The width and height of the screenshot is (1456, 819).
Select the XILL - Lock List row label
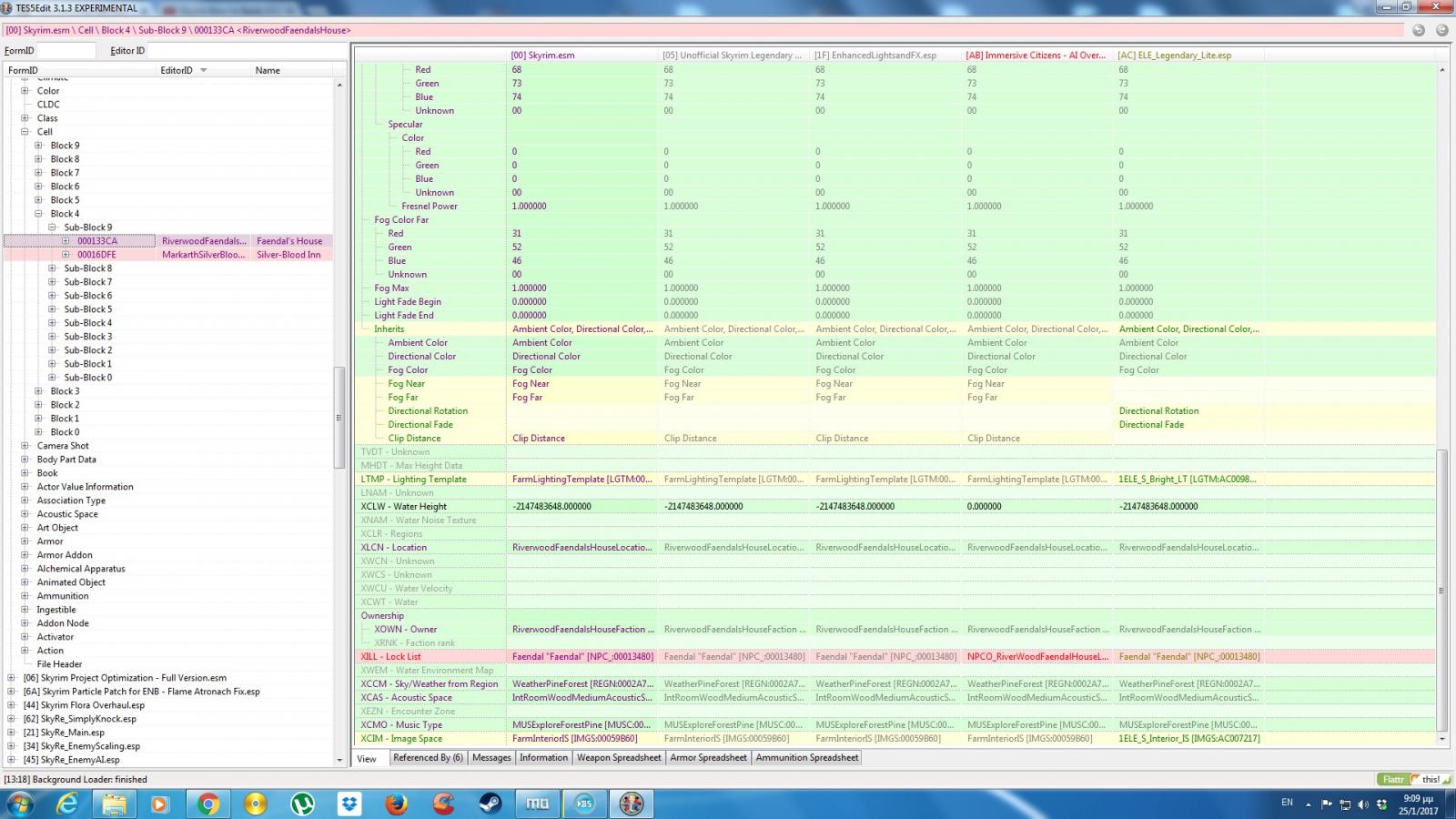[x=390, y=656]
